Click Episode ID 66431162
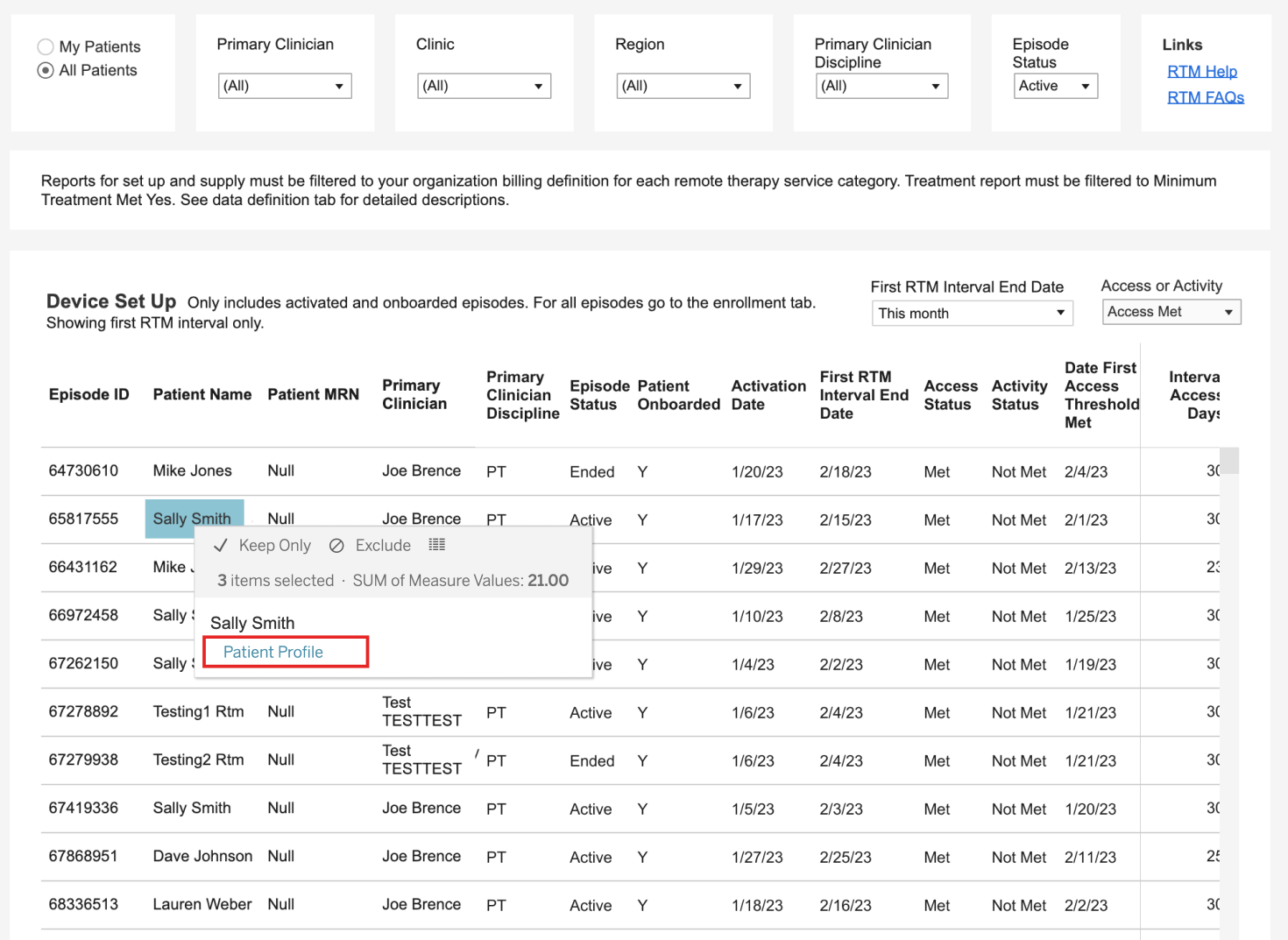Screen dimensions: 1288x940 click(x=83, y=567)
